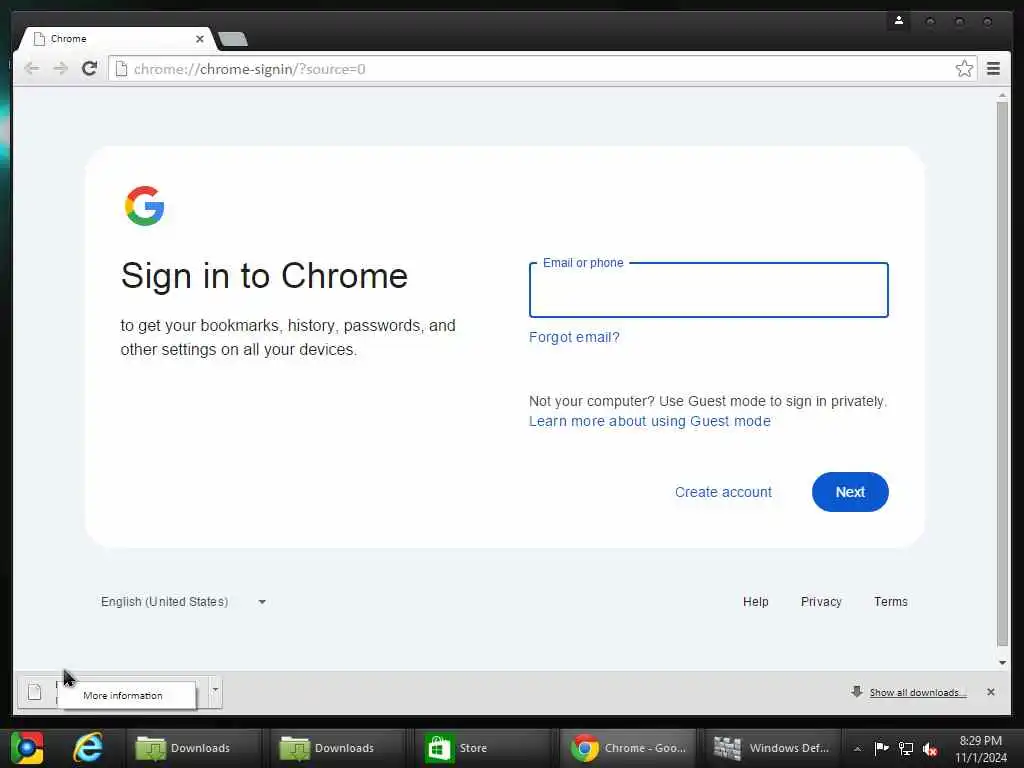Go back using the back arrow

click(31, 69)
